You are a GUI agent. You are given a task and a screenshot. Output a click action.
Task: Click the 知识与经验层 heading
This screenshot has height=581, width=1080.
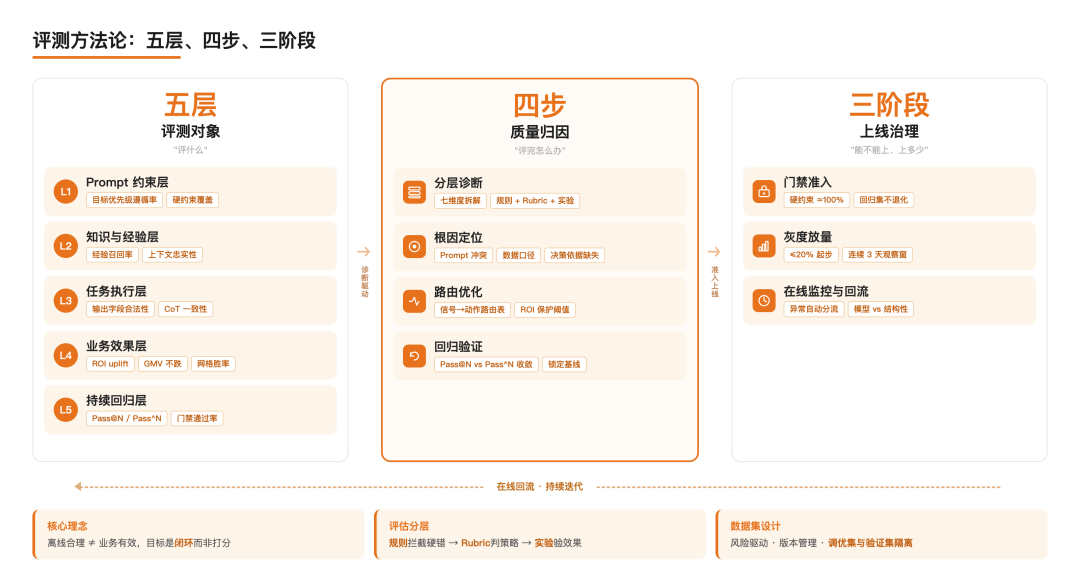coord(122,237)
